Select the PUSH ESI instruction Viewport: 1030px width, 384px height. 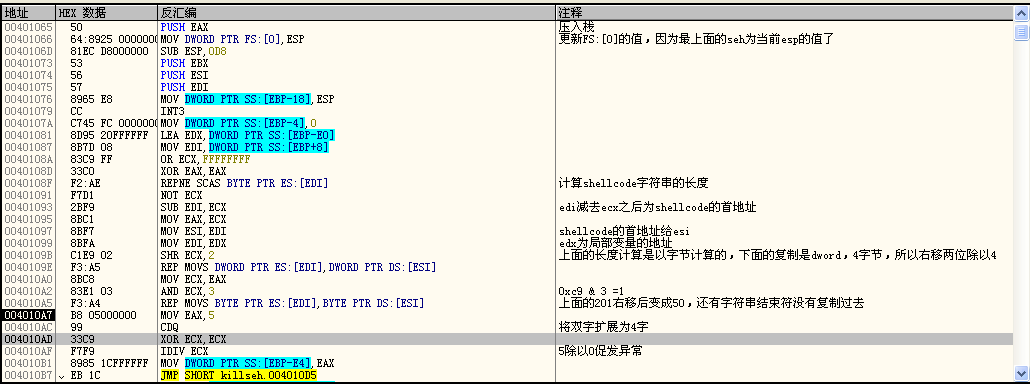[x=184, y=74]
